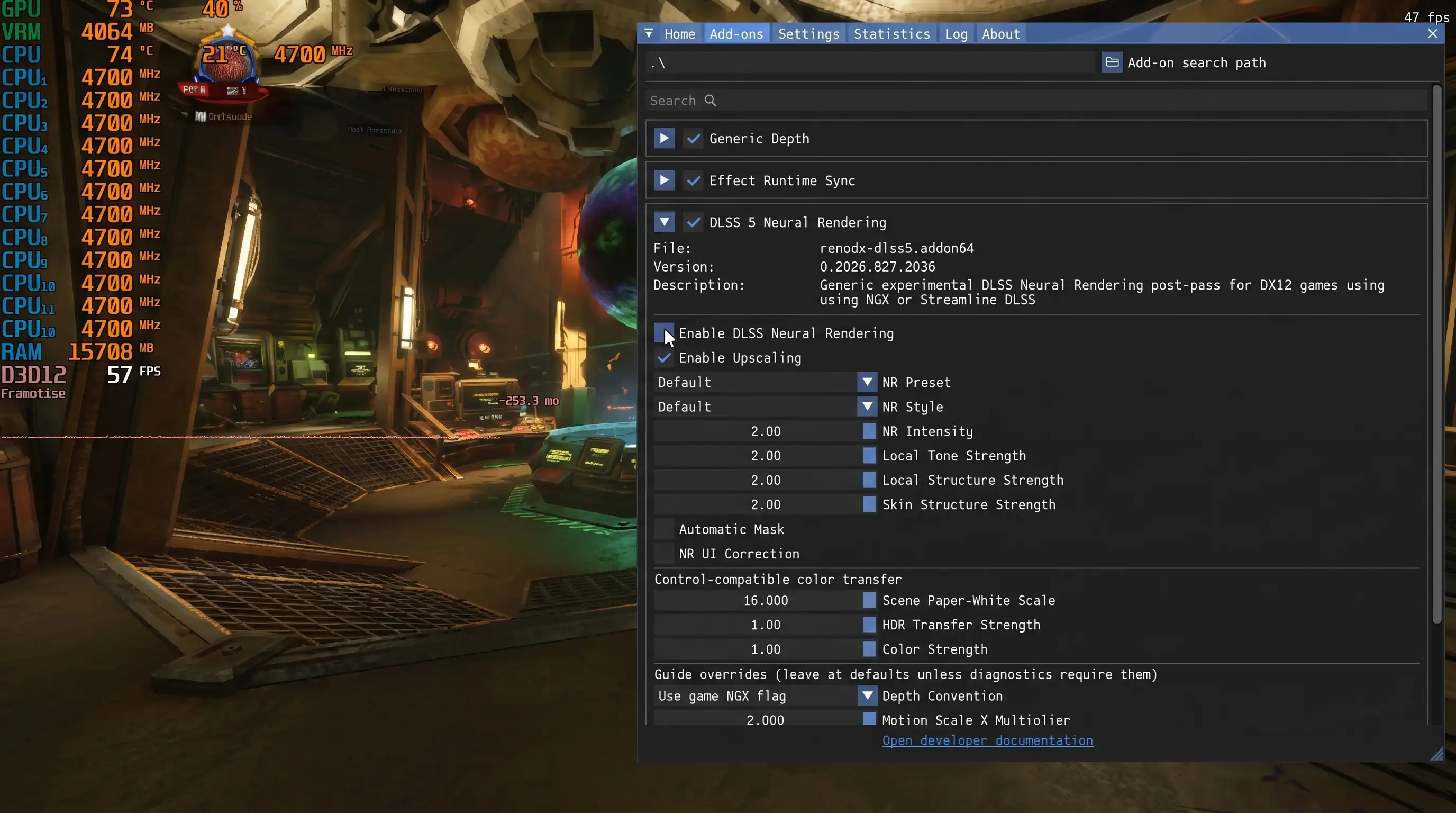This screenshot has height=813, width=1456.
Task: Disable the Effect Runtime Sync checkbox
Action: 694,180
